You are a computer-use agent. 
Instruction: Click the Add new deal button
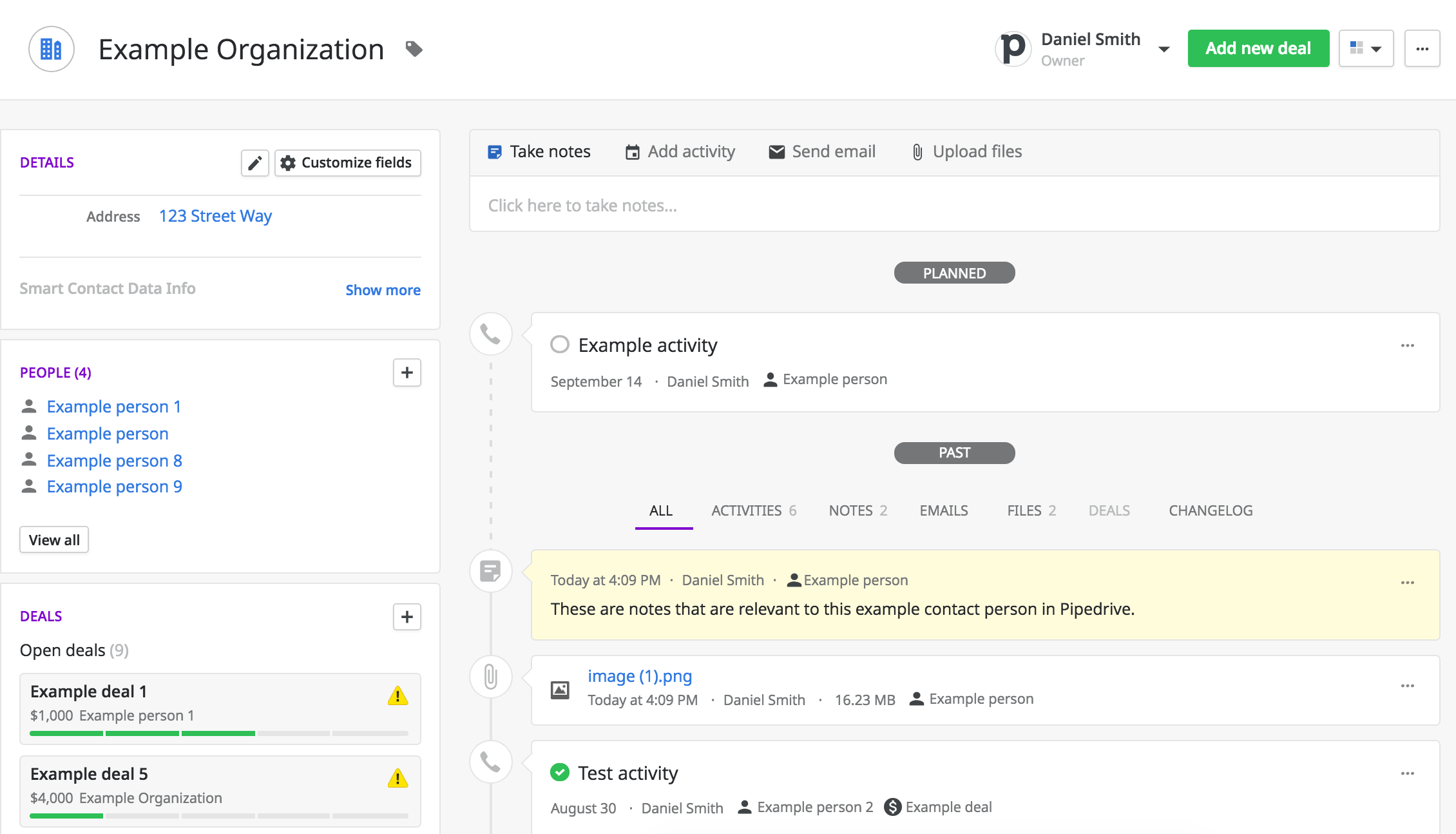1258,48
